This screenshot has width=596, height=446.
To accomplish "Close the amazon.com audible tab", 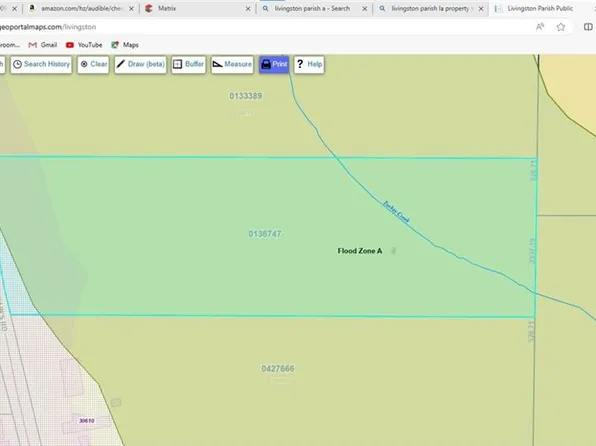I will (132, 8).
